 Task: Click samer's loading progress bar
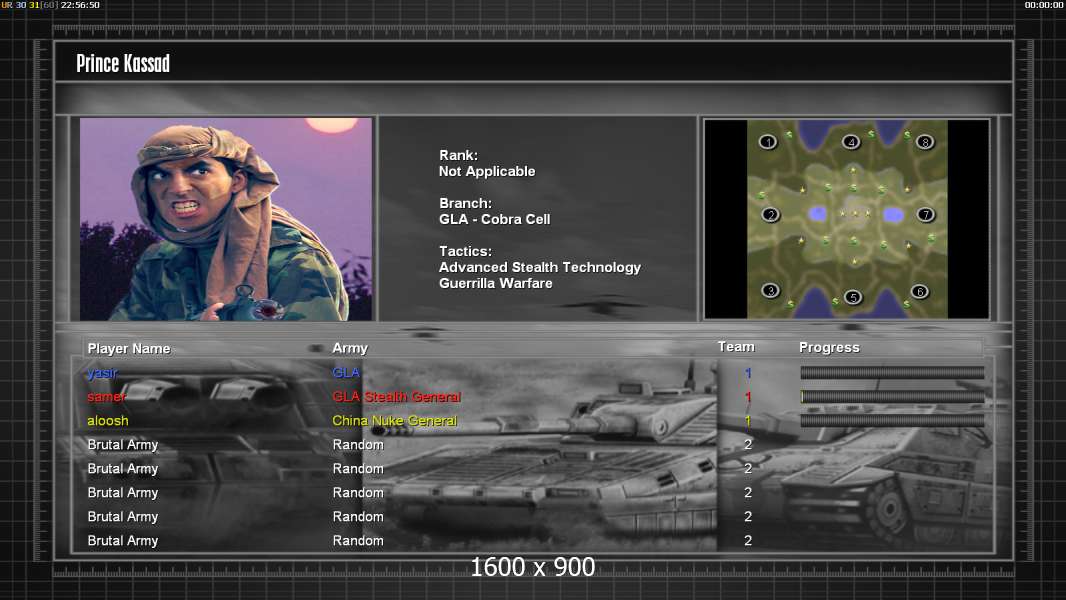[892, 397]
